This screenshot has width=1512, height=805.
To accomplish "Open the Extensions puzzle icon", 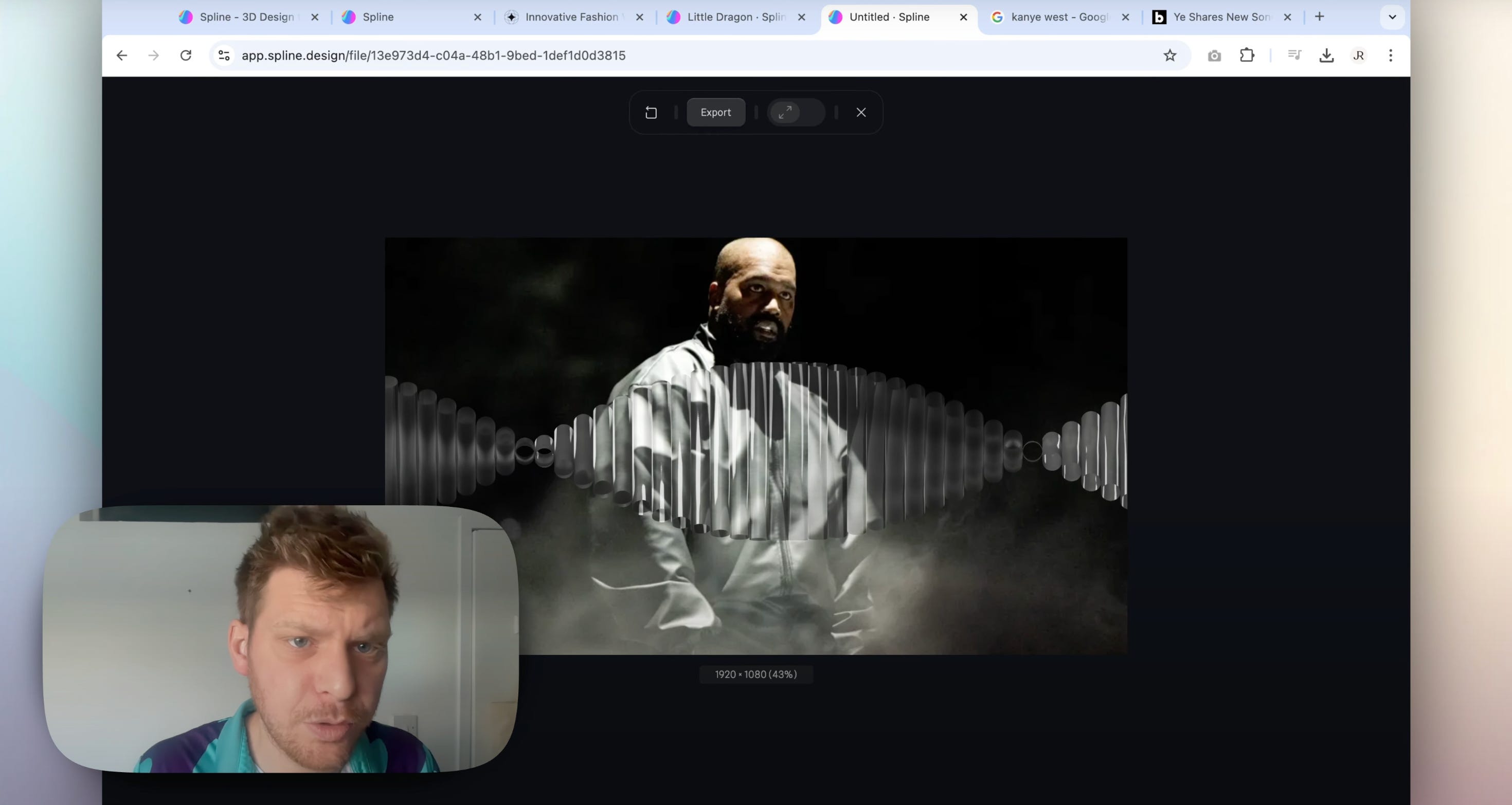I will point(1247,55).
